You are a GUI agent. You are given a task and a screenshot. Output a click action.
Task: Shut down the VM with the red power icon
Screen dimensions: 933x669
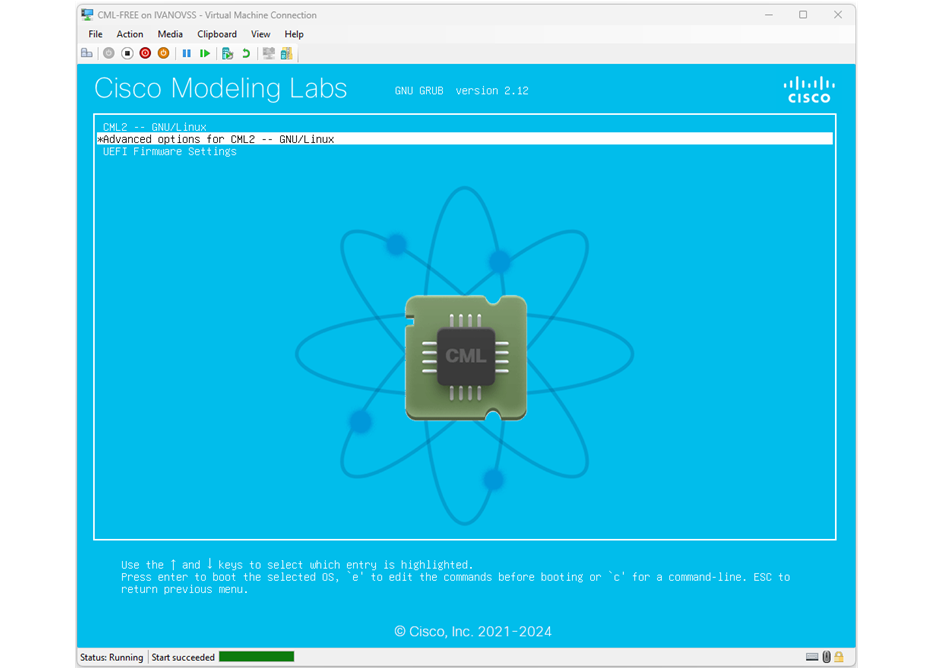point(145,54)
